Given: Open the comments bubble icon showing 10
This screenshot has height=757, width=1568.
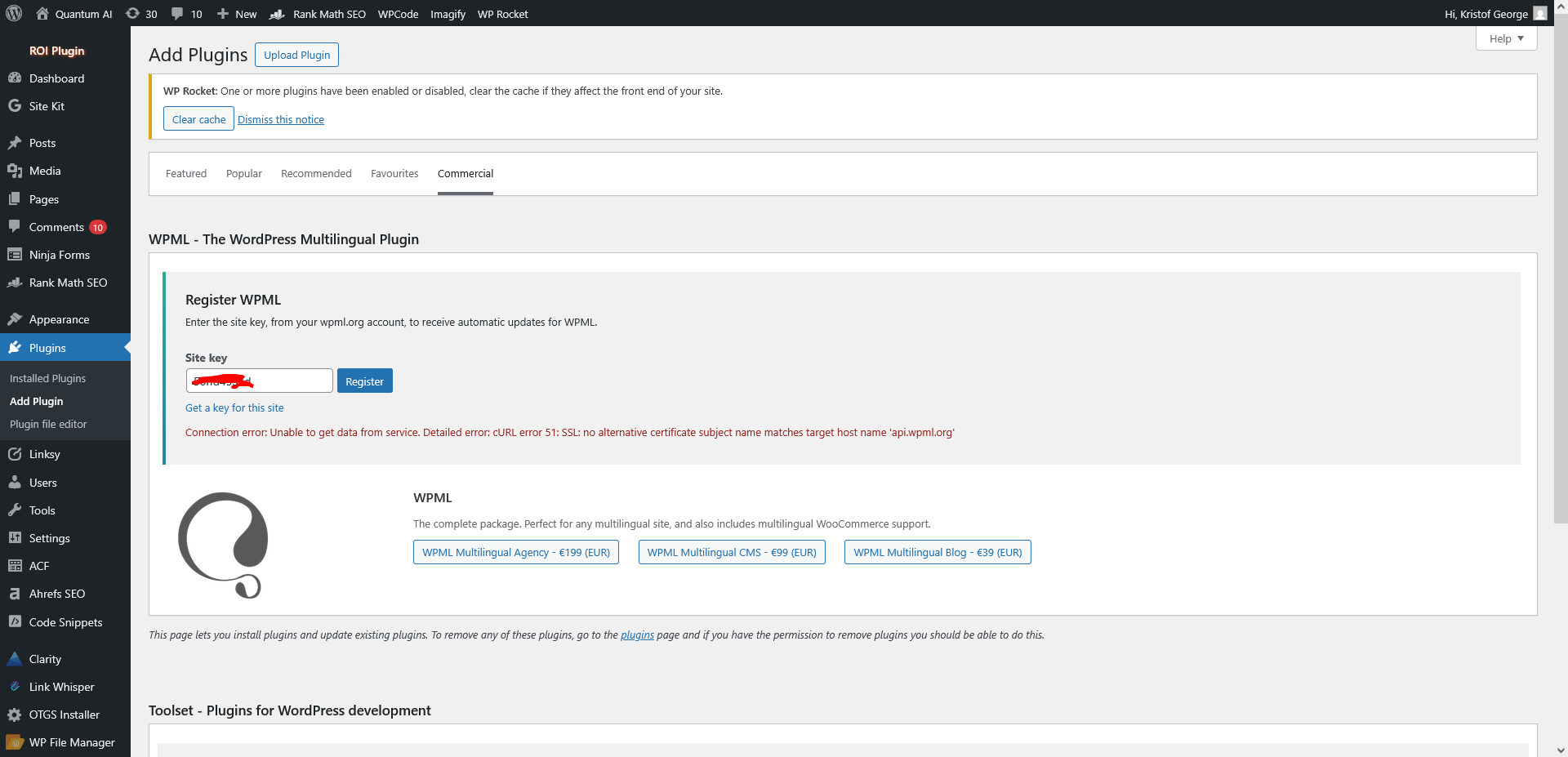Looking at the screenshot, I should click(177, 14).
